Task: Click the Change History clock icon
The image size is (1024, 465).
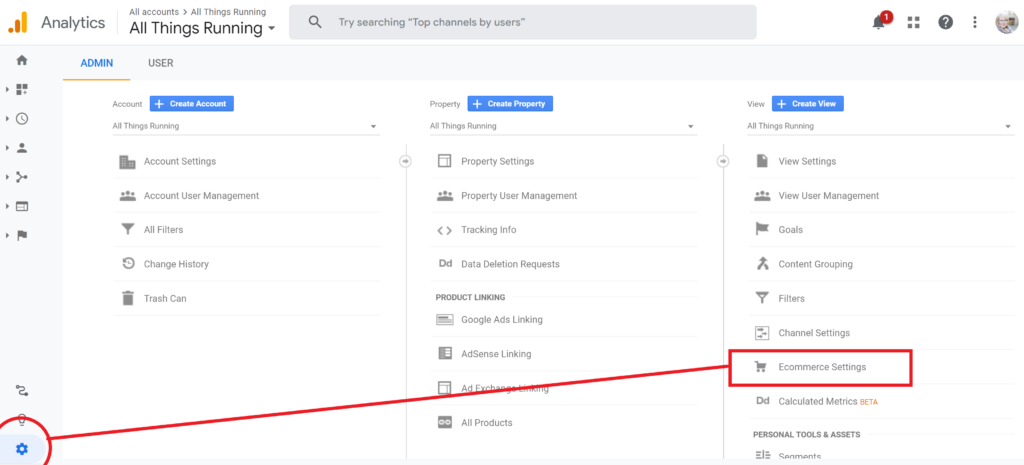Action: click(x=128, y=264)
